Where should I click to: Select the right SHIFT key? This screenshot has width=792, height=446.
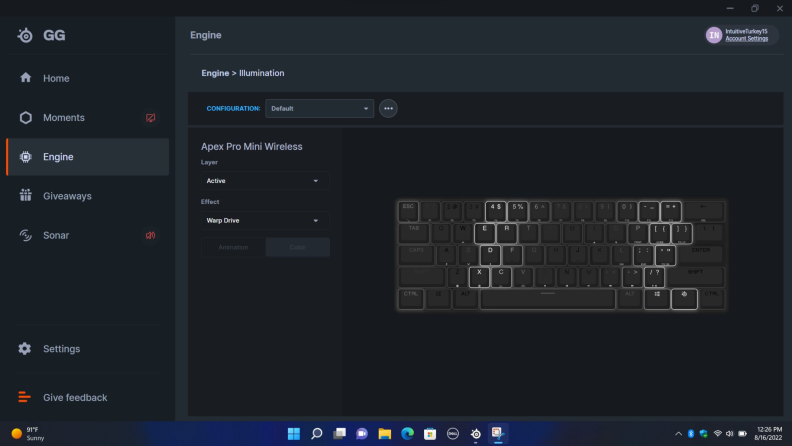(x=696, y=277)
